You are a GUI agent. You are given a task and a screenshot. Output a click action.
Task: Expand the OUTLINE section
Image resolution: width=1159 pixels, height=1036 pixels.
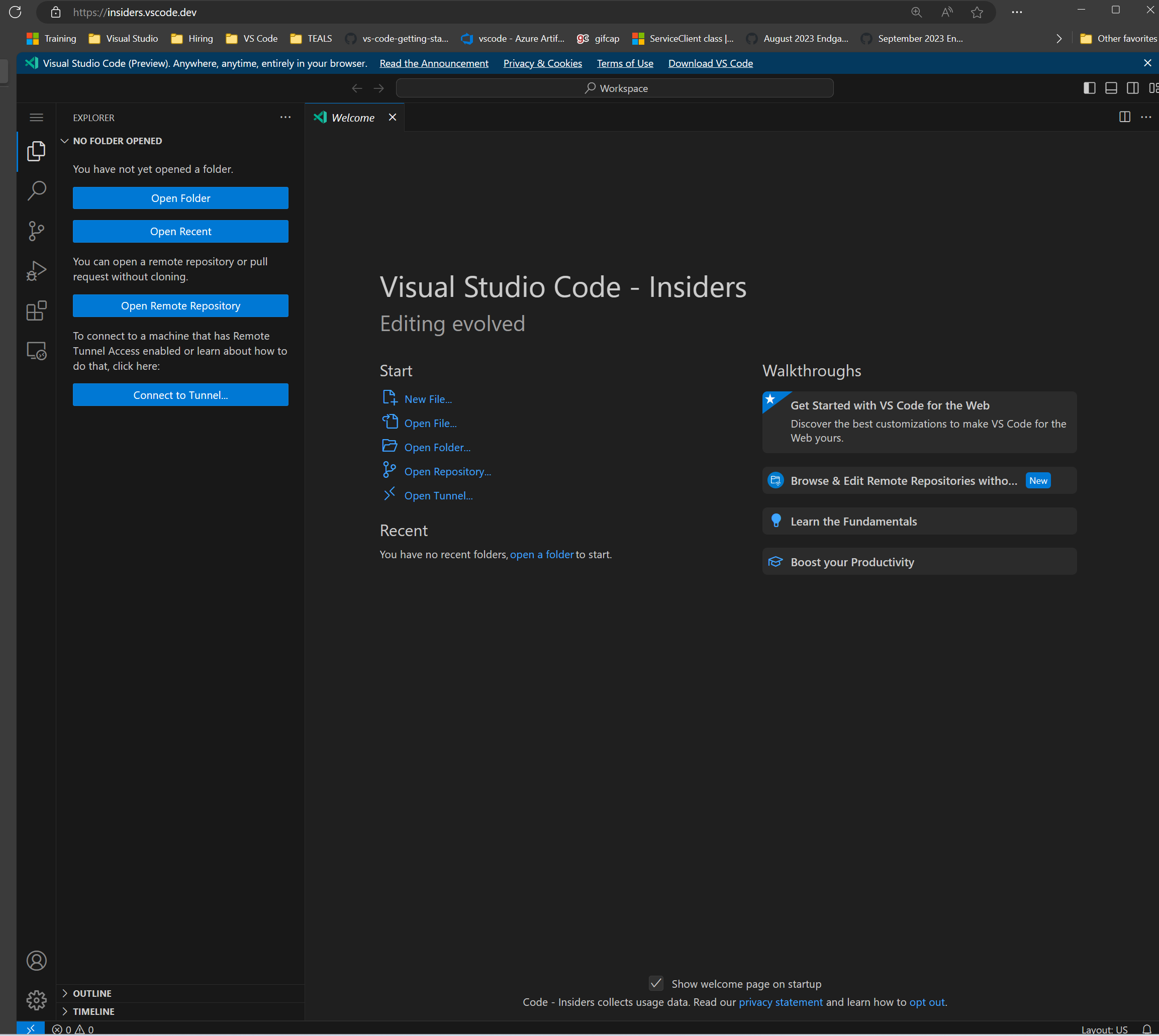(x=92, y=993)
